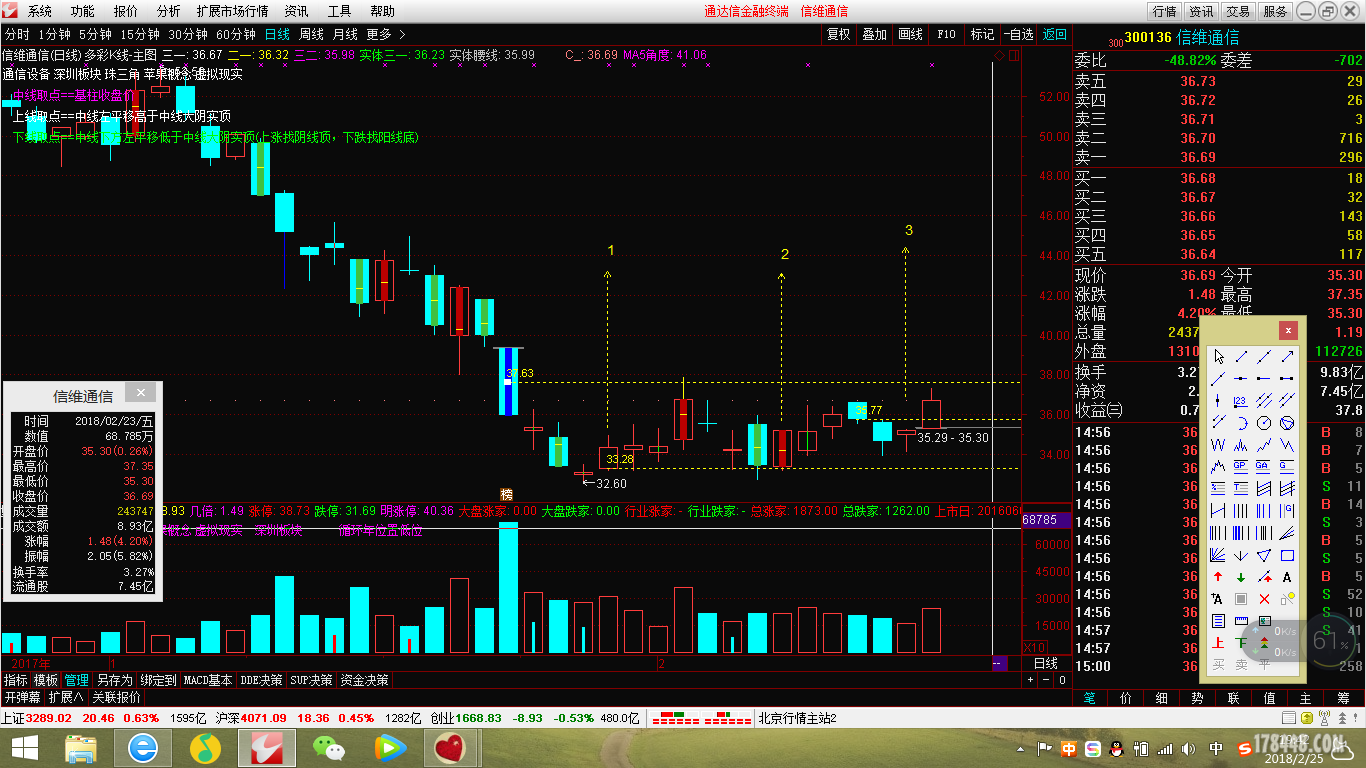Switch to the 筹 panel tab
1366x768 pixels.
pos(1342,697)
